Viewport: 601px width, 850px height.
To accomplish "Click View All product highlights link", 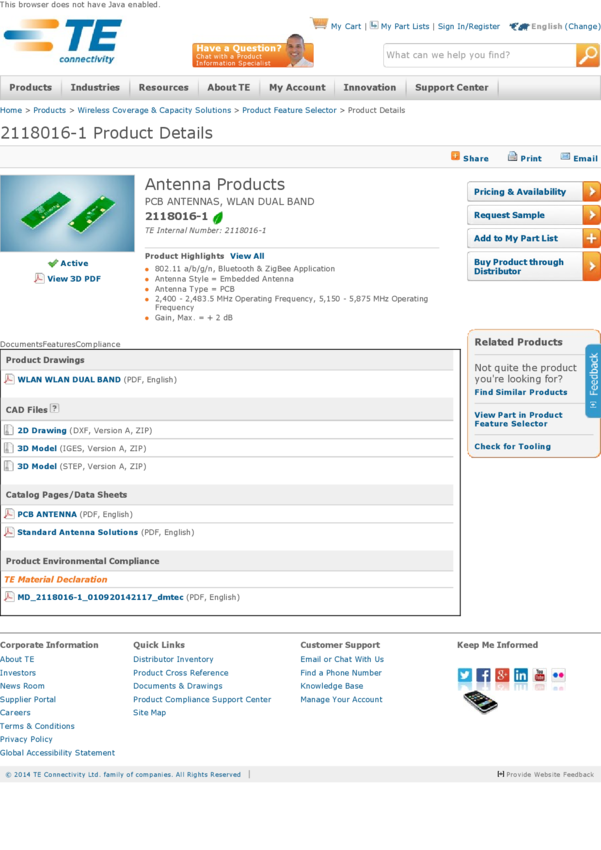I will (247, 256).
